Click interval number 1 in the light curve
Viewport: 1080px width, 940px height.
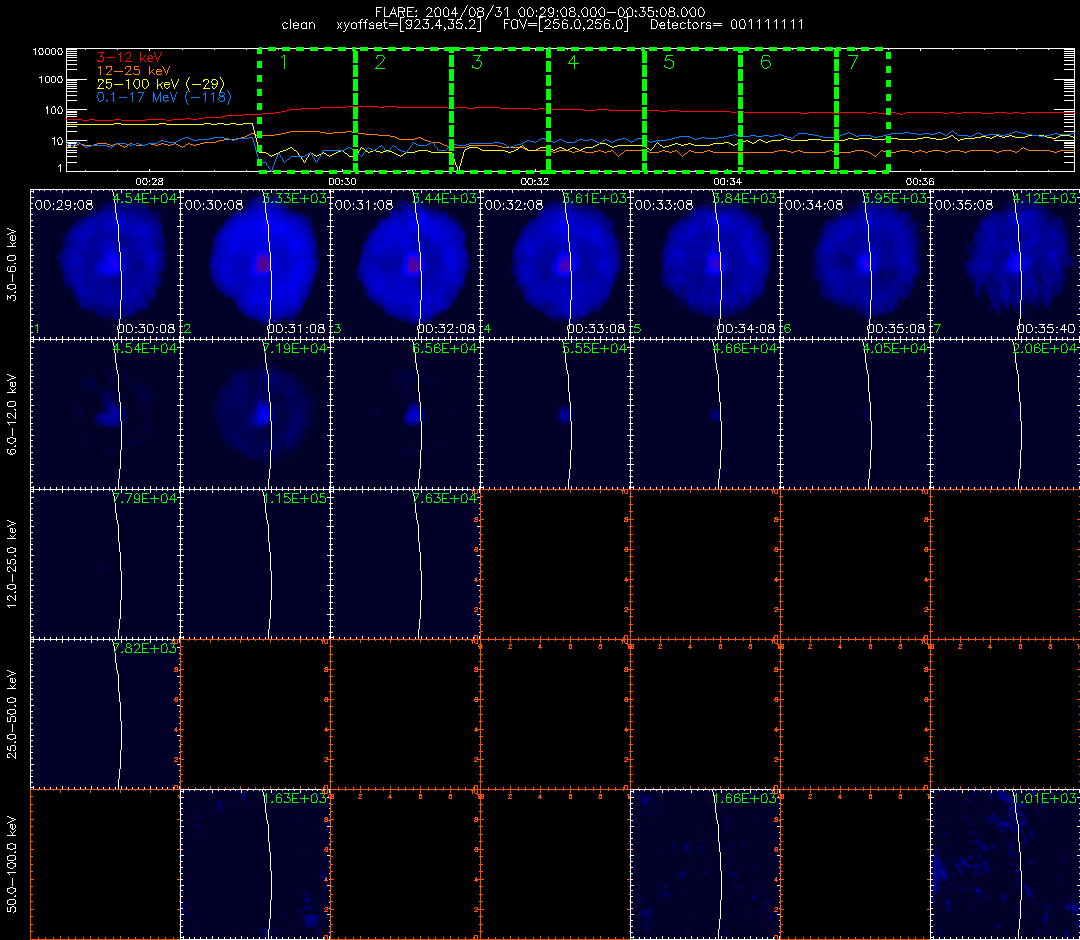pyautogui.click(x=283, y=62)
